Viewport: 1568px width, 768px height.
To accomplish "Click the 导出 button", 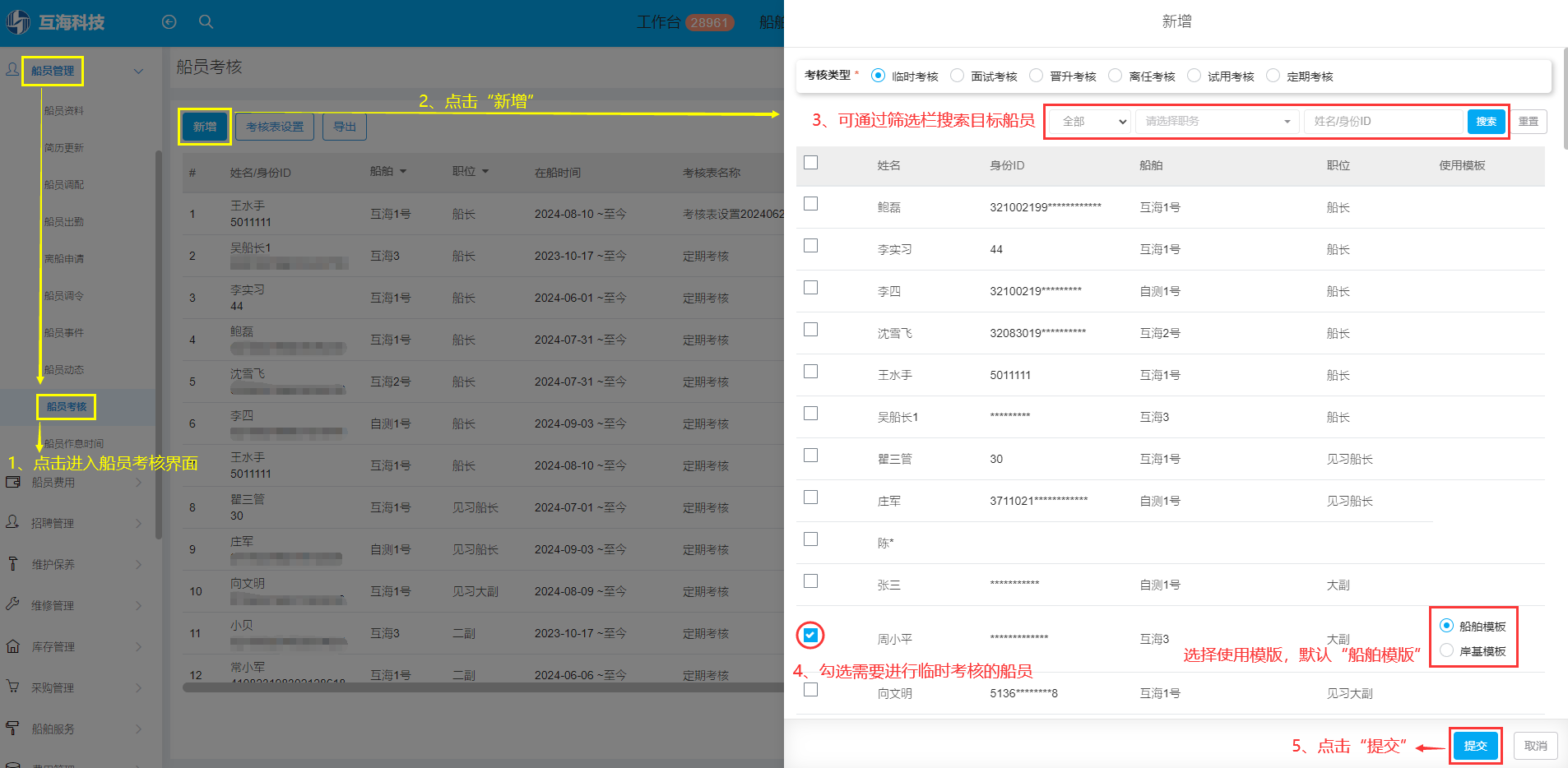I will (345, 127).
